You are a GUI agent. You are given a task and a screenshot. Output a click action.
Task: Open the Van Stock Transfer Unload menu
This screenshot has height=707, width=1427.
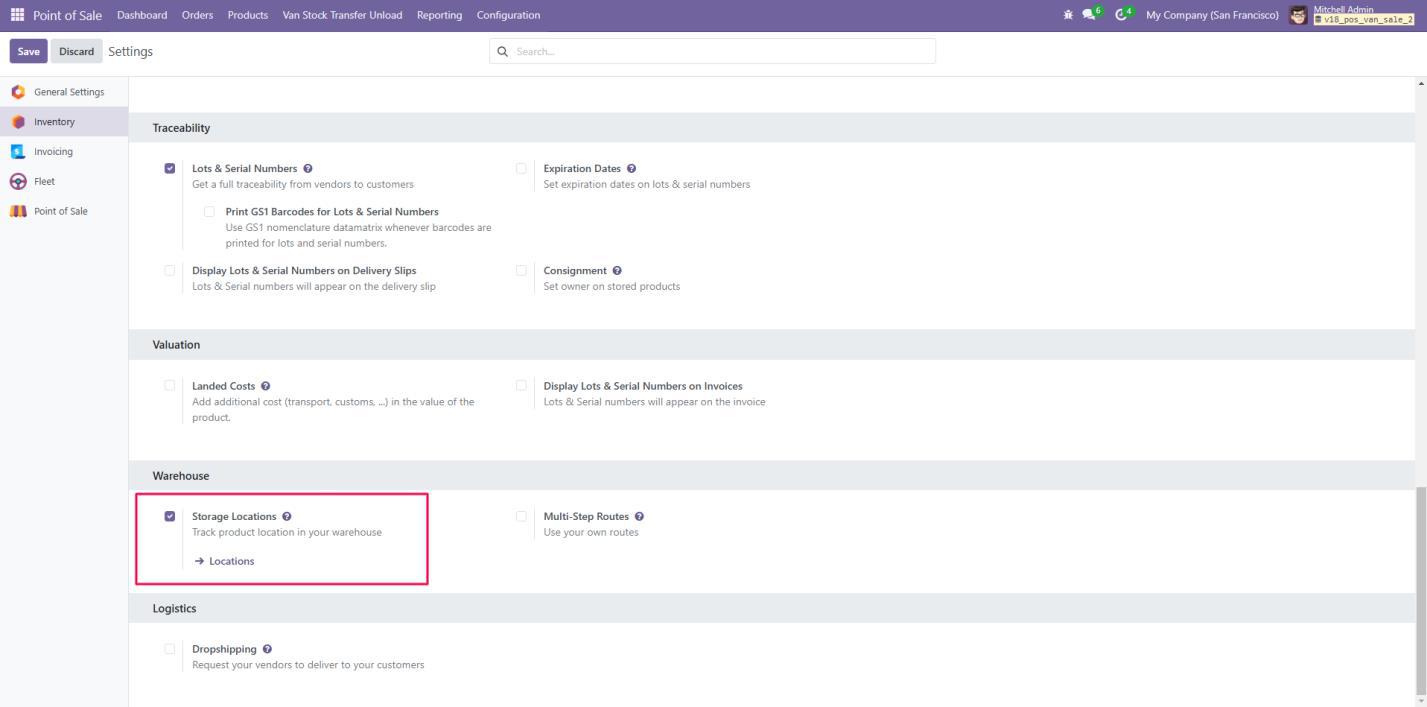pos(342,15)
